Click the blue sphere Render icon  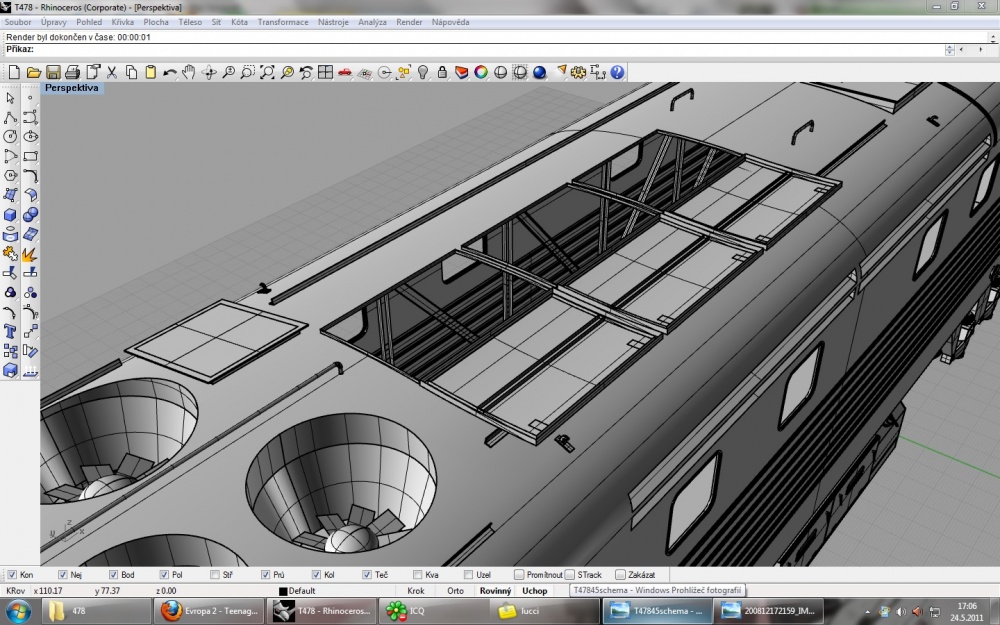(540, 72)
